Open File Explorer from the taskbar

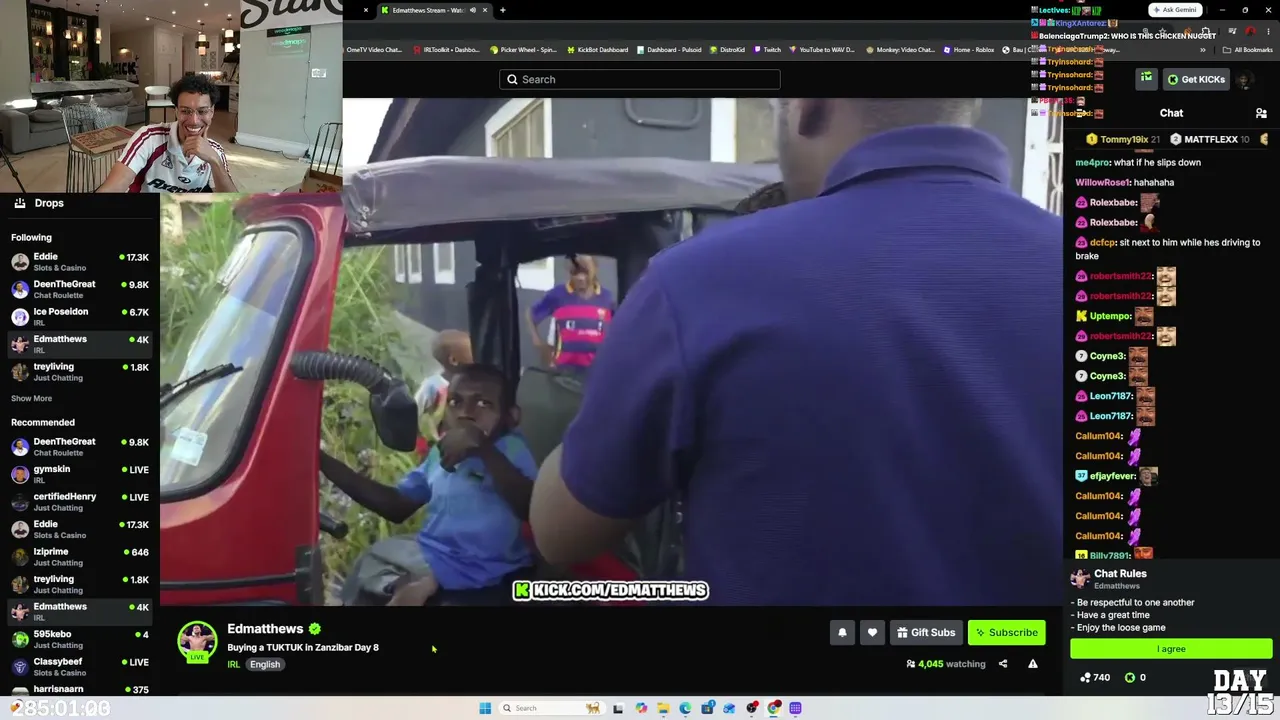663,708
